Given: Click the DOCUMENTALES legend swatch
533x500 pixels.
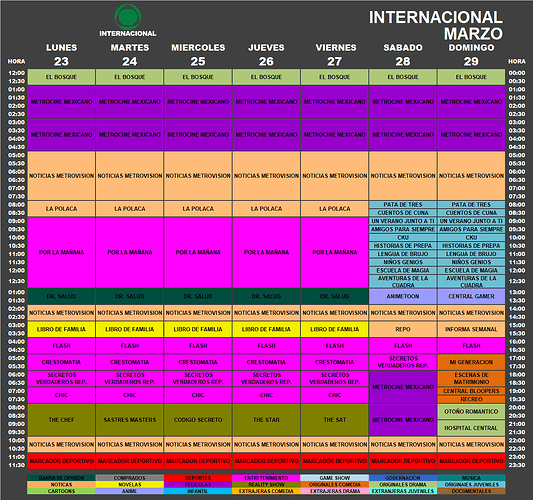Looking at the screenshot, I should [x=471, y=491].
